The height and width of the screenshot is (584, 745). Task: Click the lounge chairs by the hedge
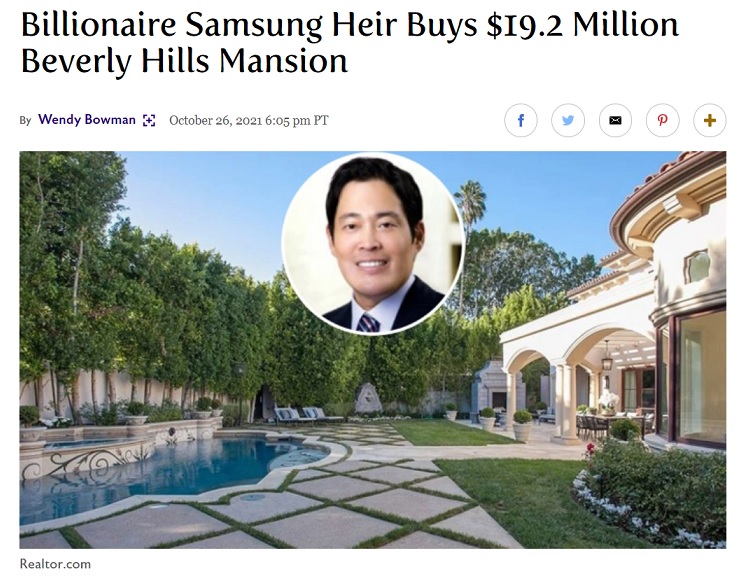click(x=308, y=415)
